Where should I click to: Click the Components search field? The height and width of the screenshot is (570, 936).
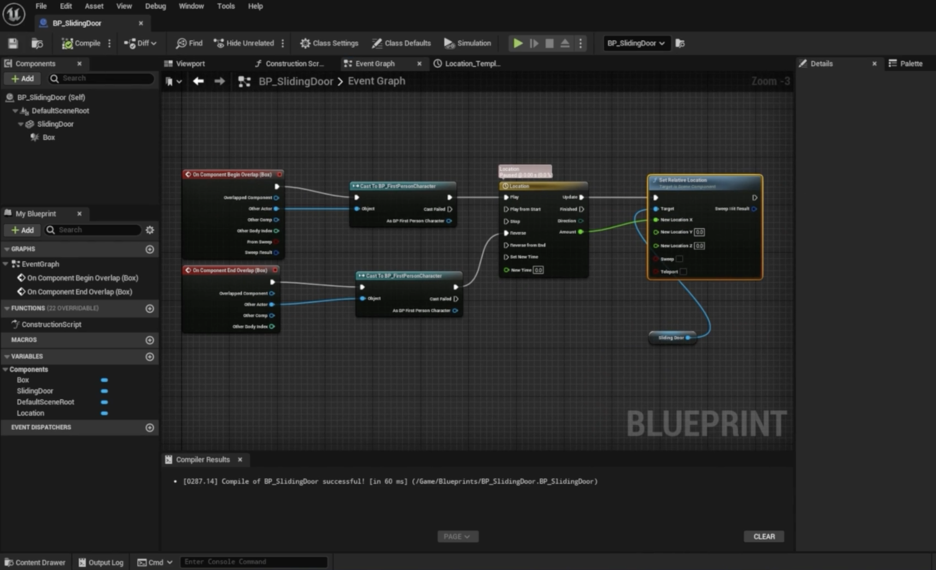(101, 78)
